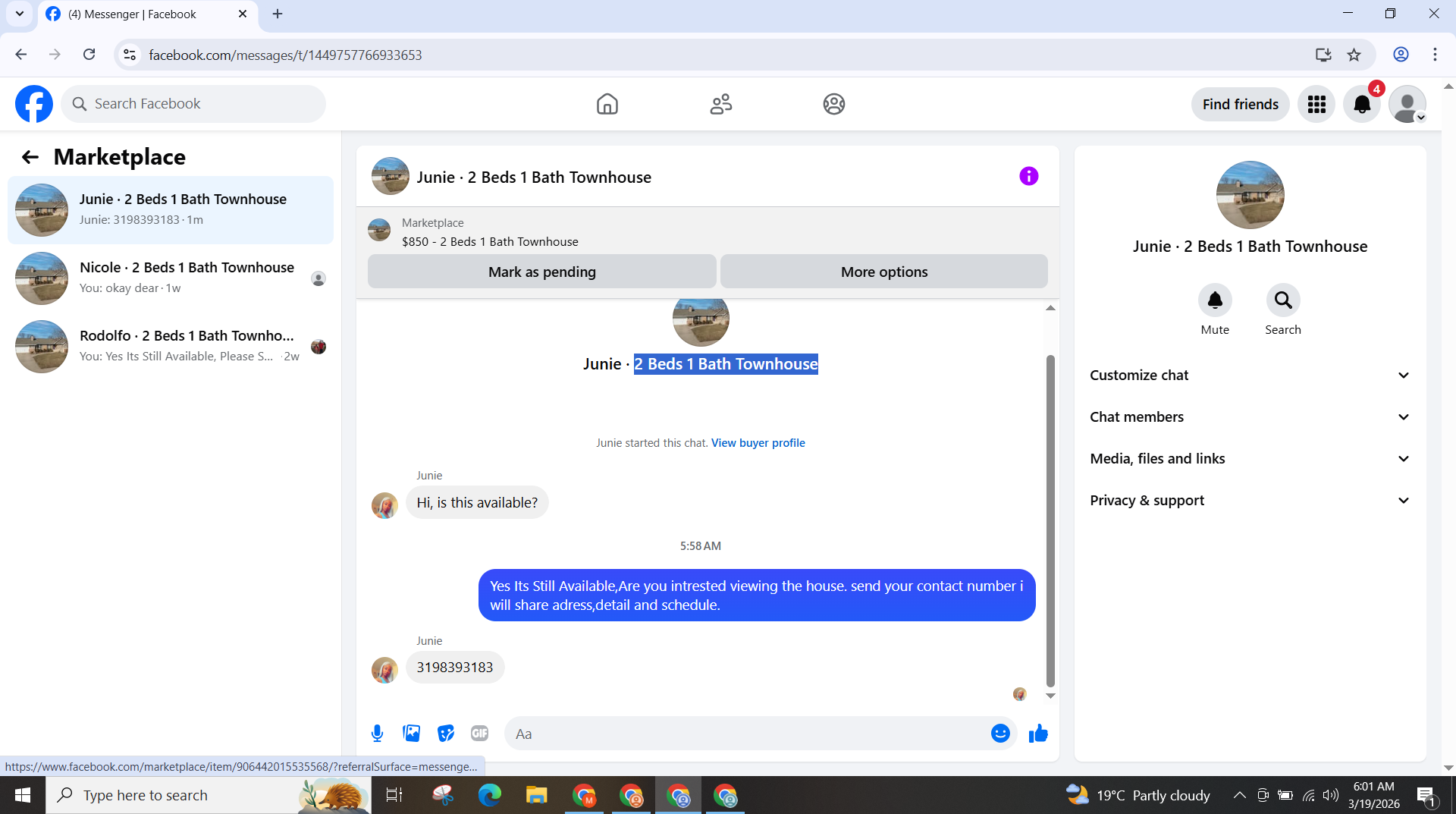
Task: Open Rodolfo 2 Beds 1 Bath conversation
Action: [171, 347]
